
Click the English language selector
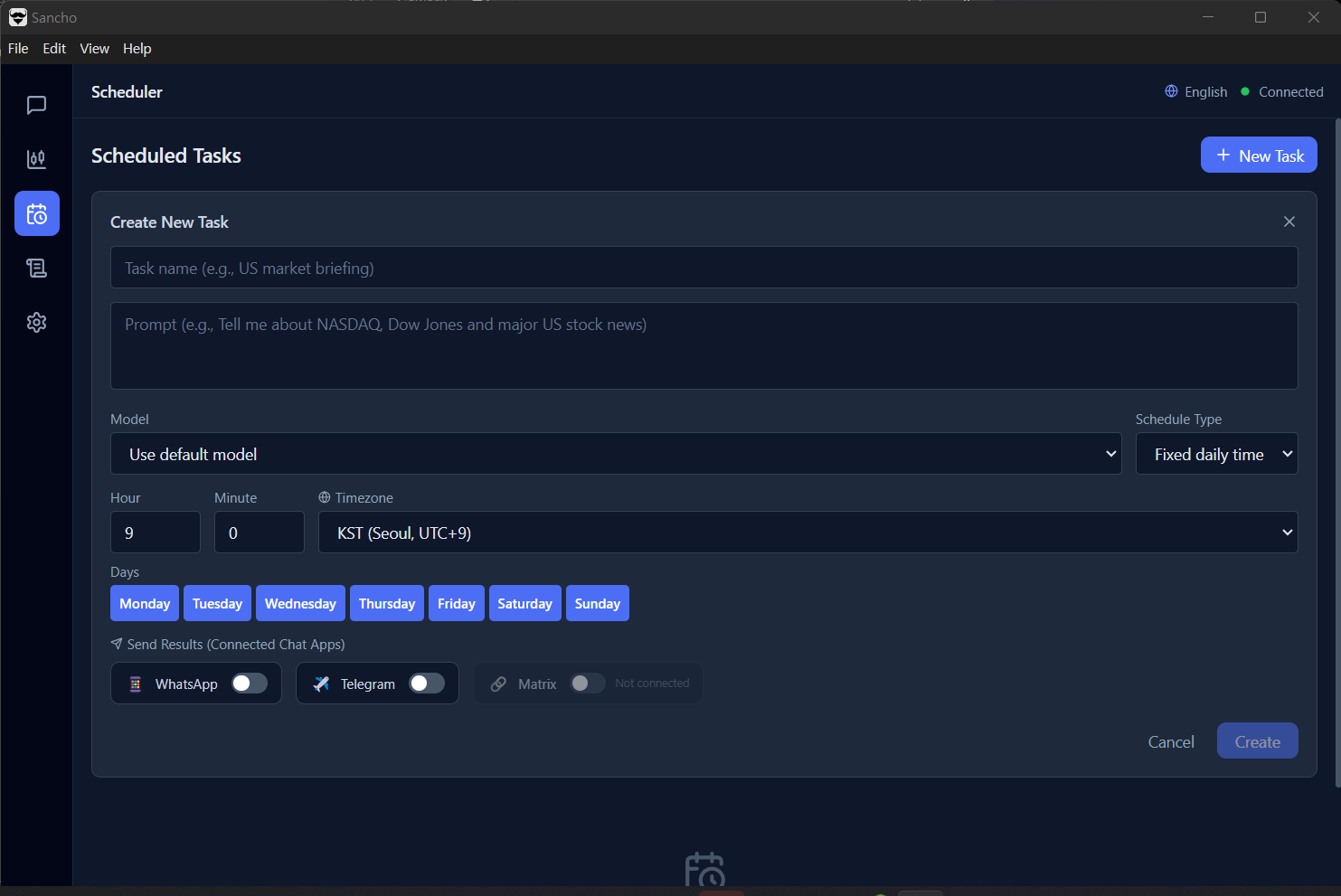1196,91
